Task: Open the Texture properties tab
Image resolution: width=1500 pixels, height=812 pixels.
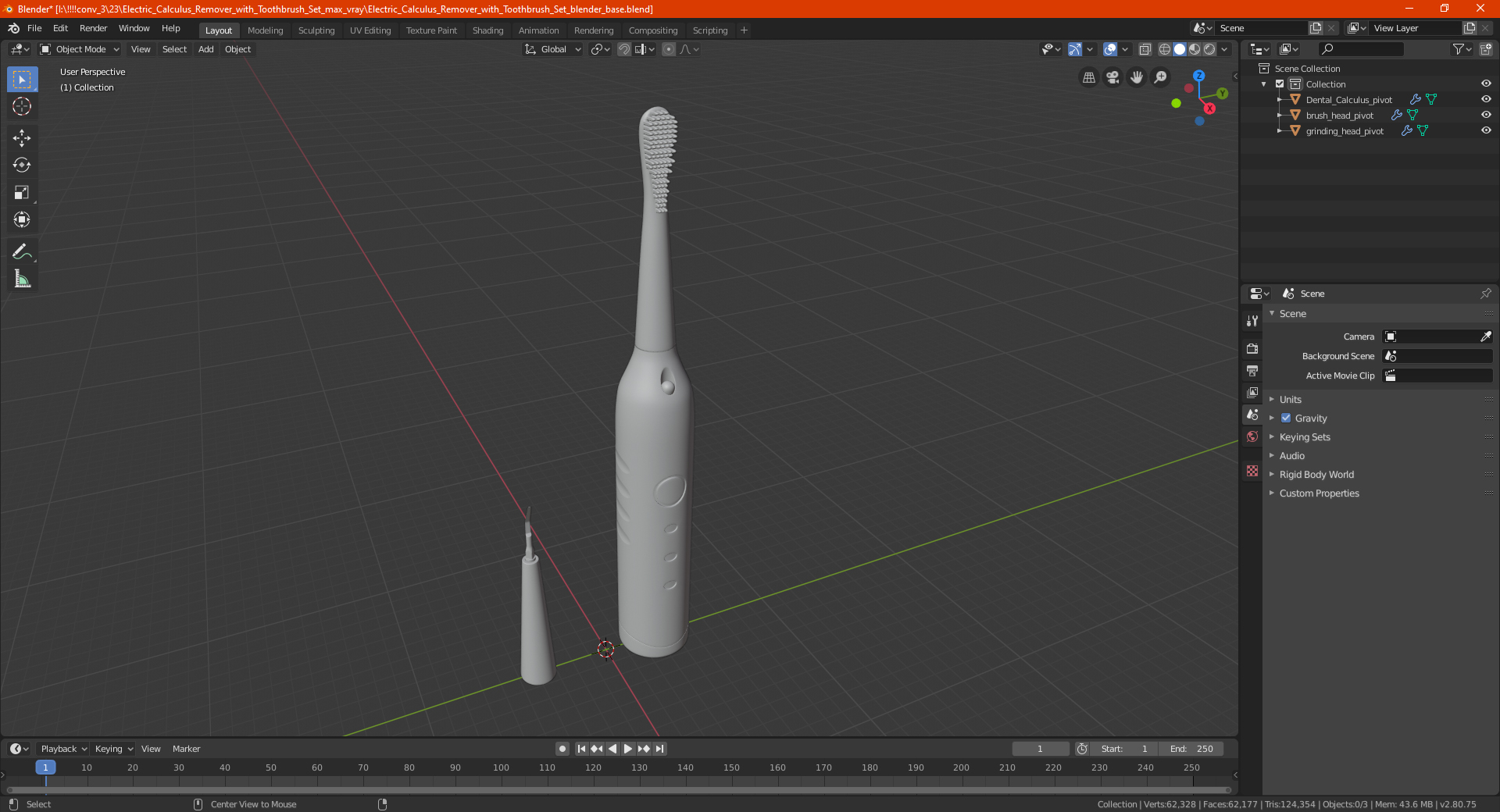Action: click(1252, 471)
